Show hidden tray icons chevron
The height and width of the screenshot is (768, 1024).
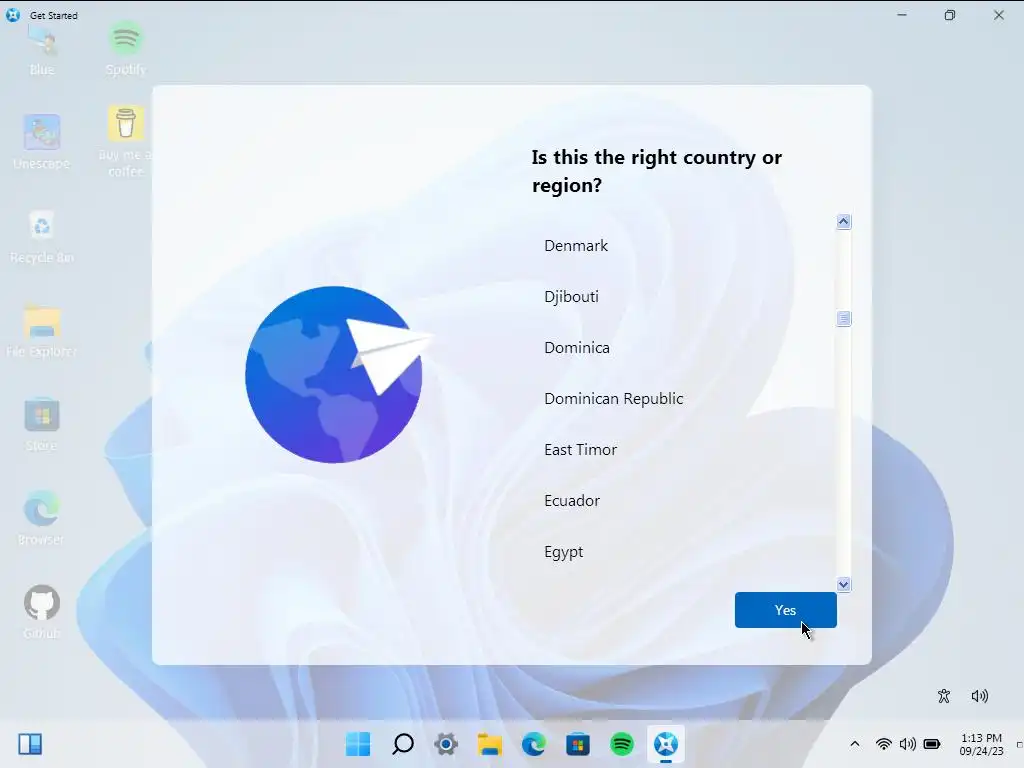(x=855, y=744)
